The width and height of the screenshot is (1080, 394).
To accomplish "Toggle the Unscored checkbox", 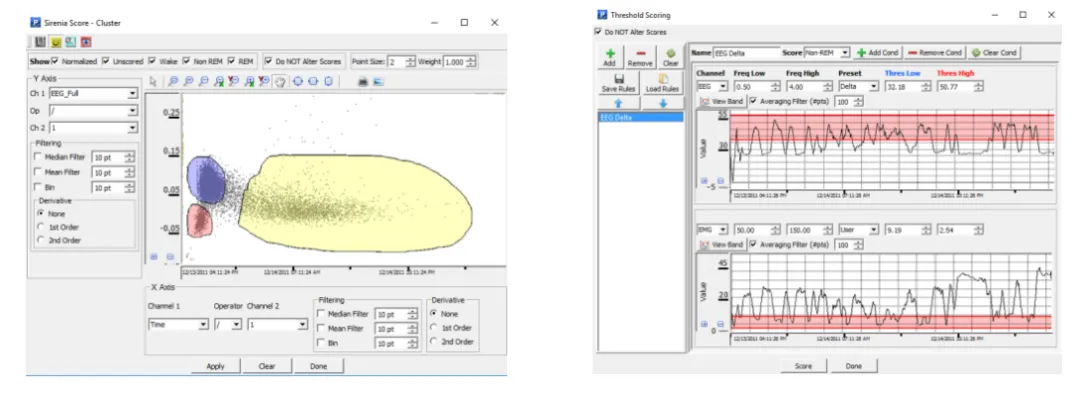I will (105, 61).
